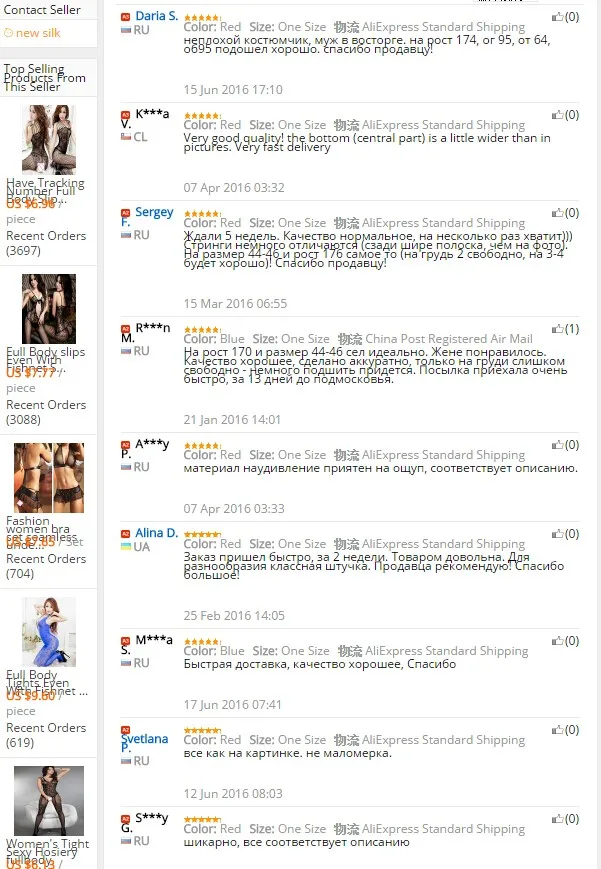
Task: Open Women's Tight Sexy Hosiery product title
Action: 48,851
